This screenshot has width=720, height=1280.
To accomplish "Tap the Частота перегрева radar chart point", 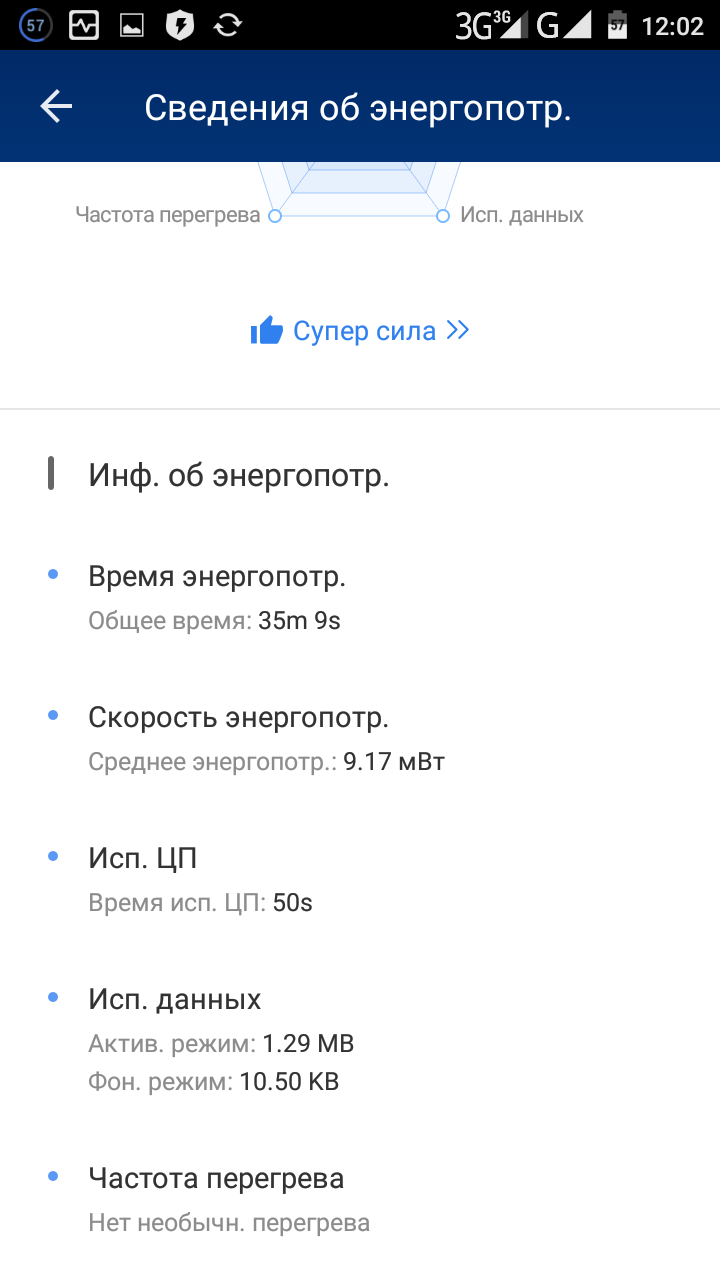I will click(x=276, y=215).
